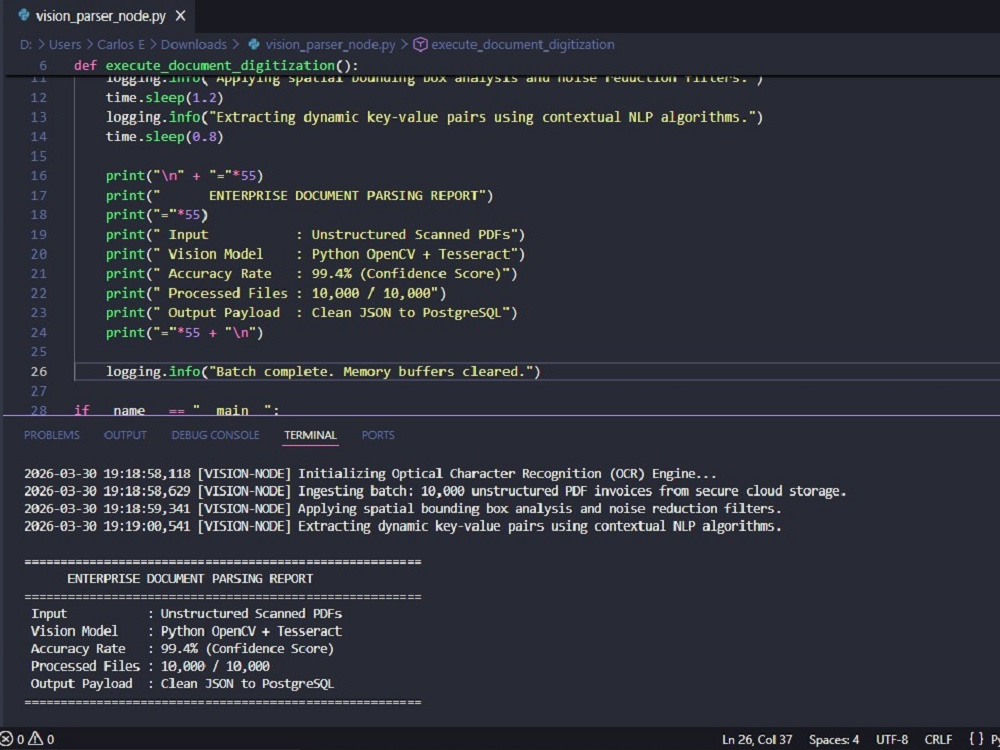Click Python icon in breadcrumb path

click(254, 45)
